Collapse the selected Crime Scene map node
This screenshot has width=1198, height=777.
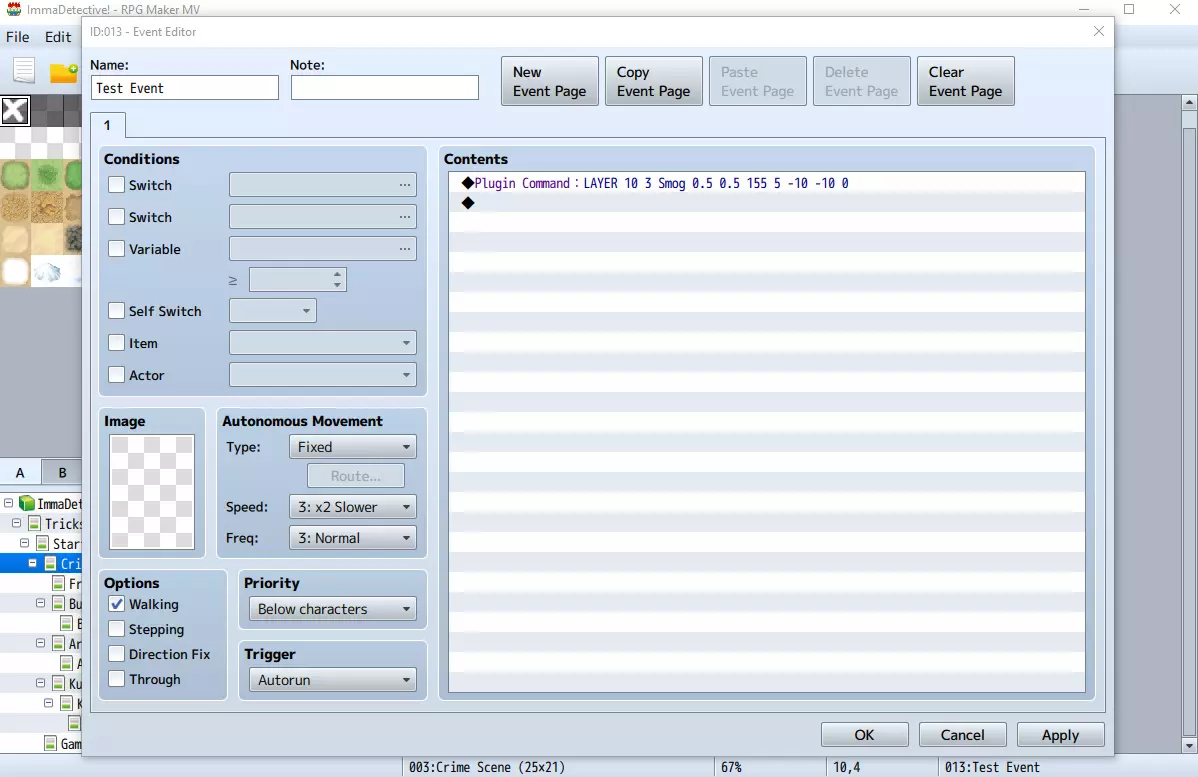[33, 564]
